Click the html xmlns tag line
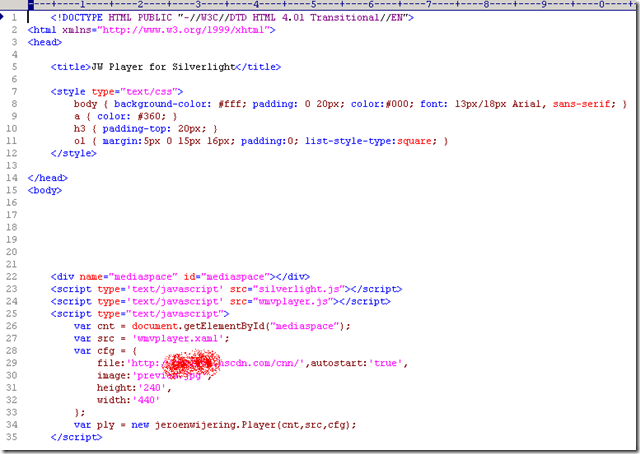The image size is (640, 454). point(151,30)
